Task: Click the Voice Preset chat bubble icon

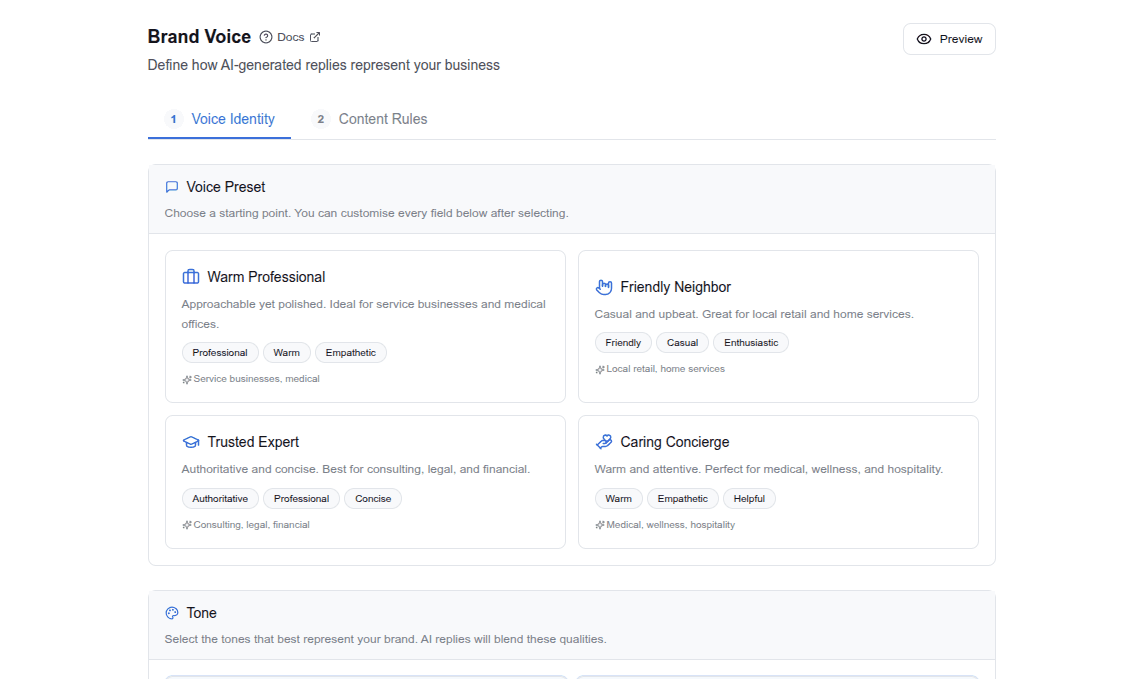Action: coord(172,187)
